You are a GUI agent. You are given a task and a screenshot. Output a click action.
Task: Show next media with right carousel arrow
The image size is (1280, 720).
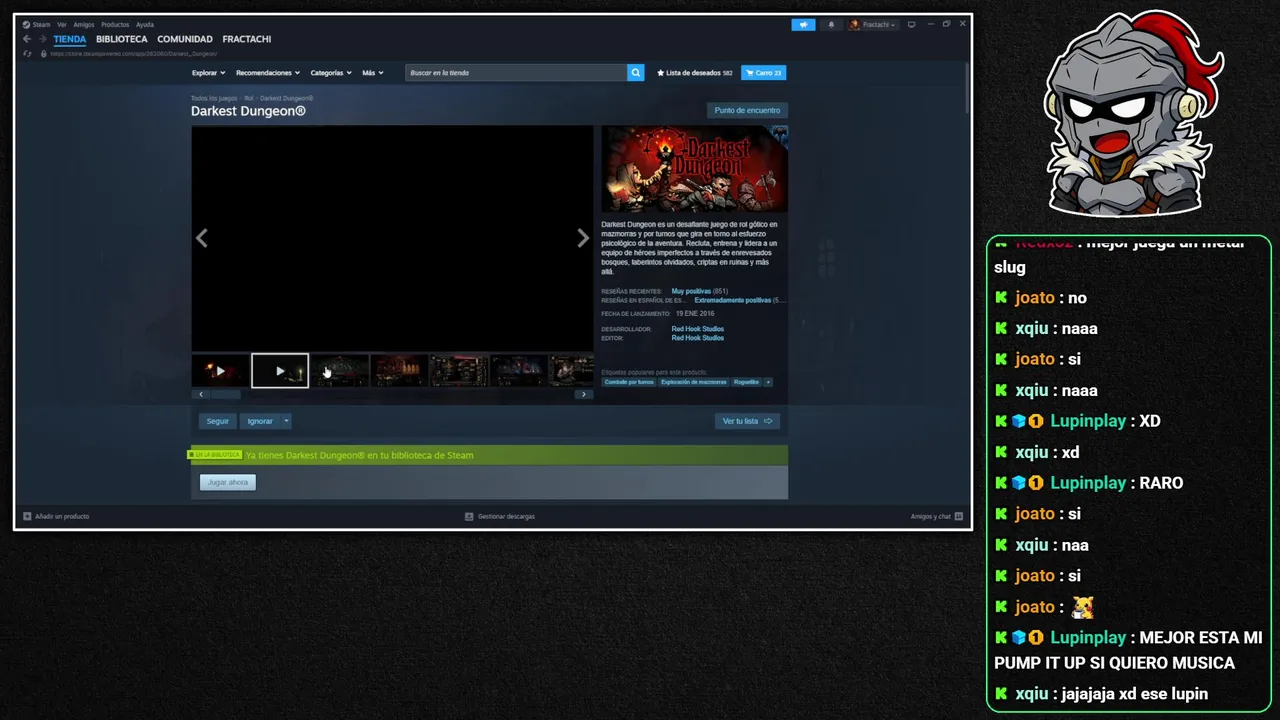coord(583,238)
